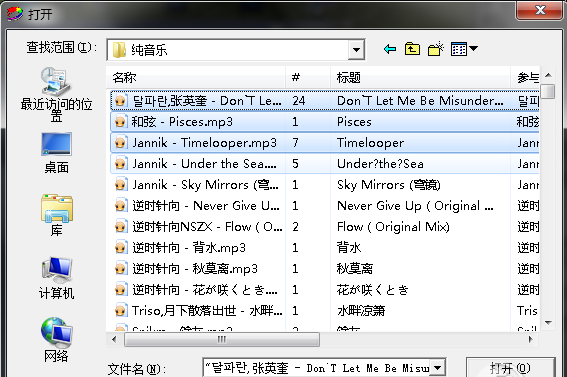Select file 逆时针向 - Never Give Up
This screenshot has width=567, height=377.
[206, 206]
